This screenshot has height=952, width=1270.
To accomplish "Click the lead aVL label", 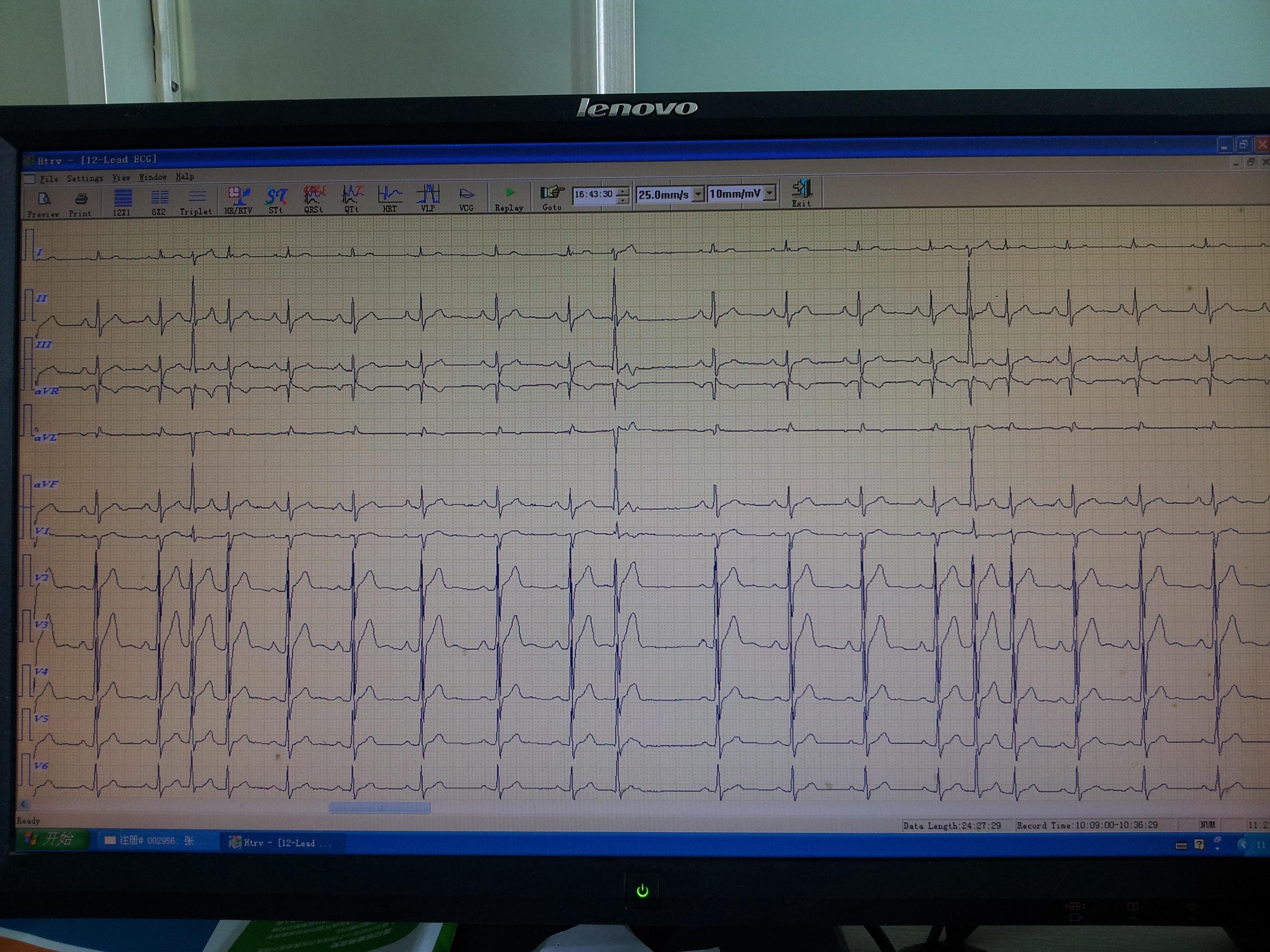I will [46, 437].
